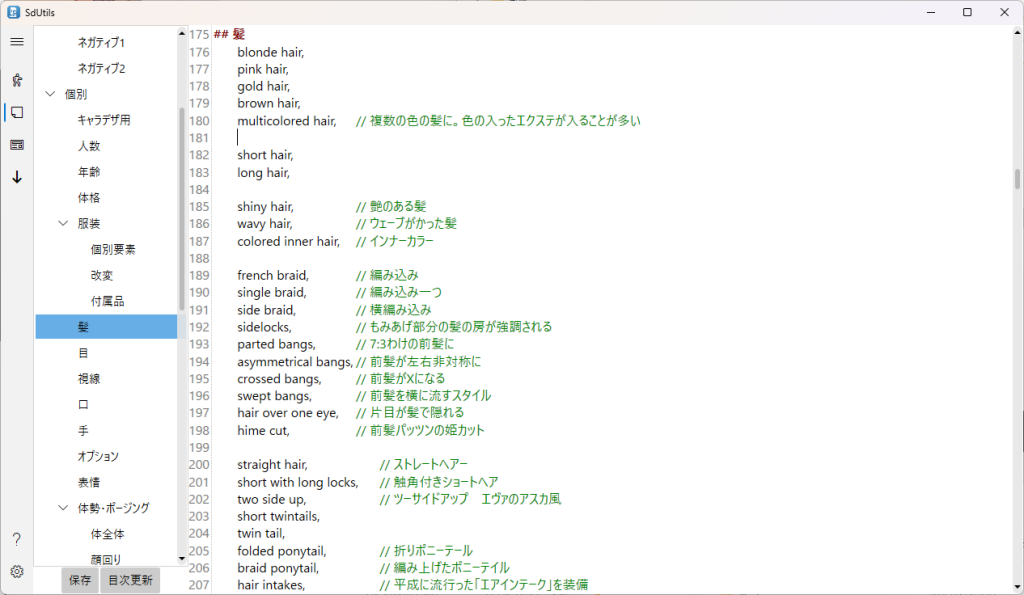
Task: Select 顔回り tree item
Action: 106,559
